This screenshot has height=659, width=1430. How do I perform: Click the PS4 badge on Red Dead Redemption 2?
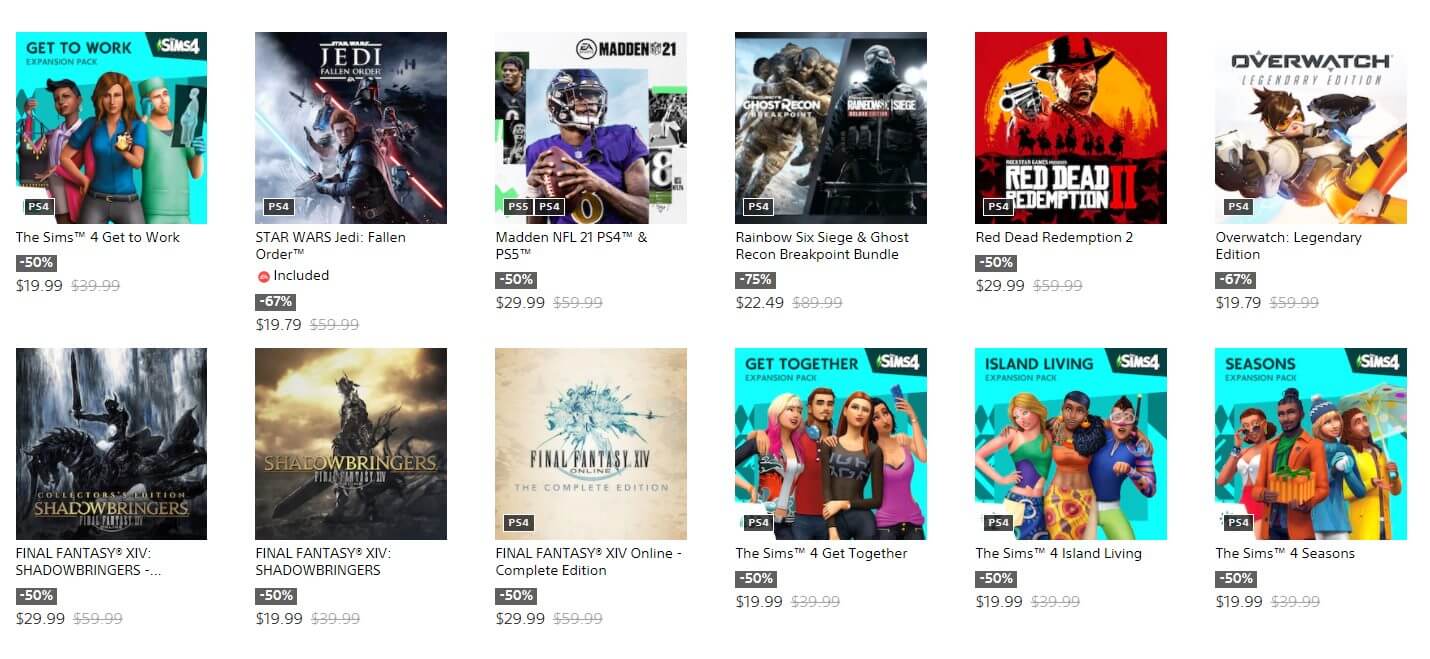click(998, 207)
